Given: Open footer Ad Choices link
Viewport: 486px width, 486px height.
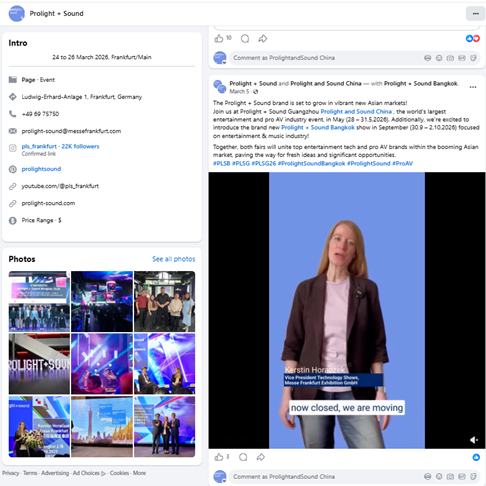Looking at the screenshot, I should (89, 473).
